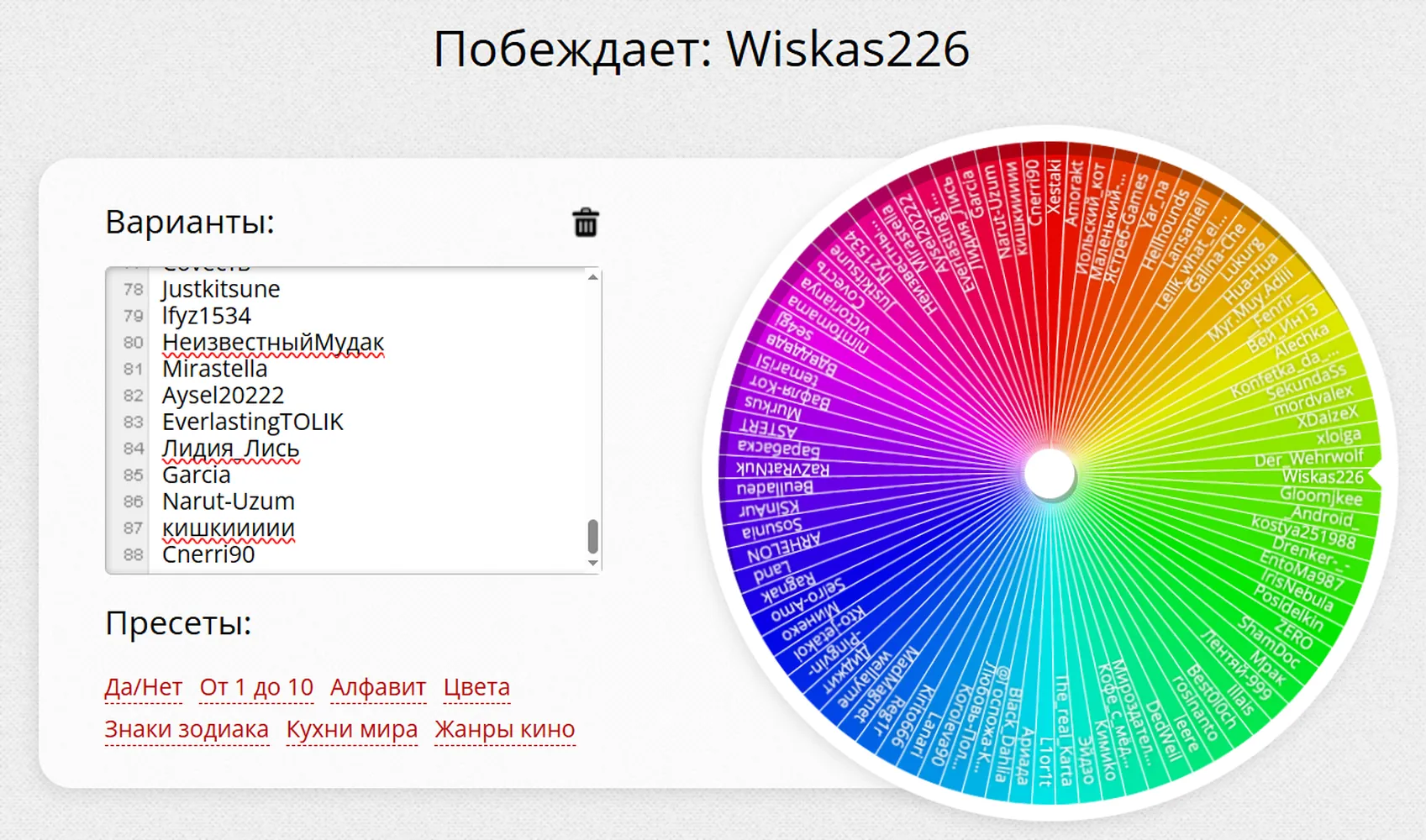Click the scroll up arrow of variants list

[593, 277]
